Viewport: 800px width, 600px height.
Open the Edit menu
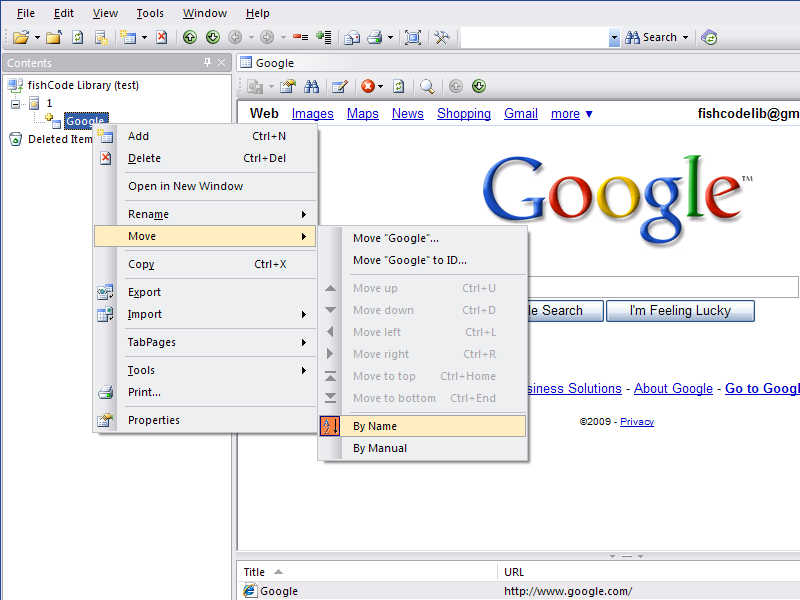pyautogui.click(x=64, y=13)
